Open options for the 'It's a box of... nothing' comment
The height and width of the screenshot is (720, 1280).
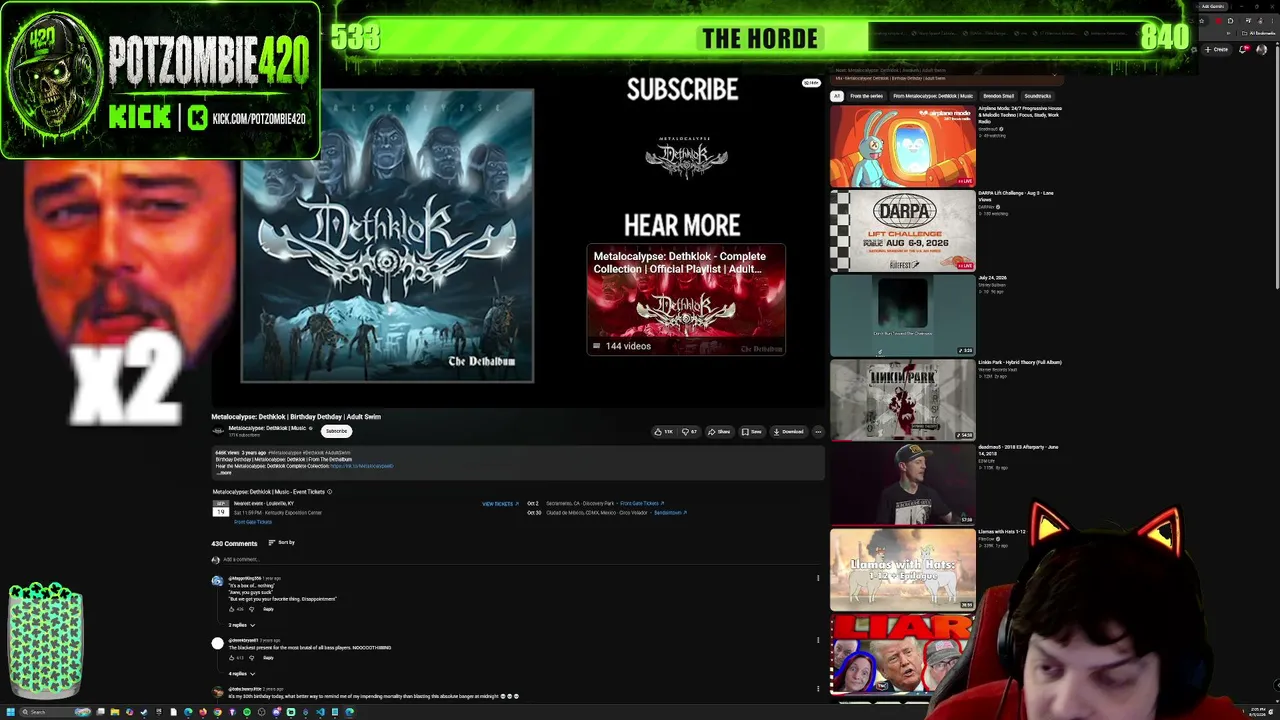point(818,578)
